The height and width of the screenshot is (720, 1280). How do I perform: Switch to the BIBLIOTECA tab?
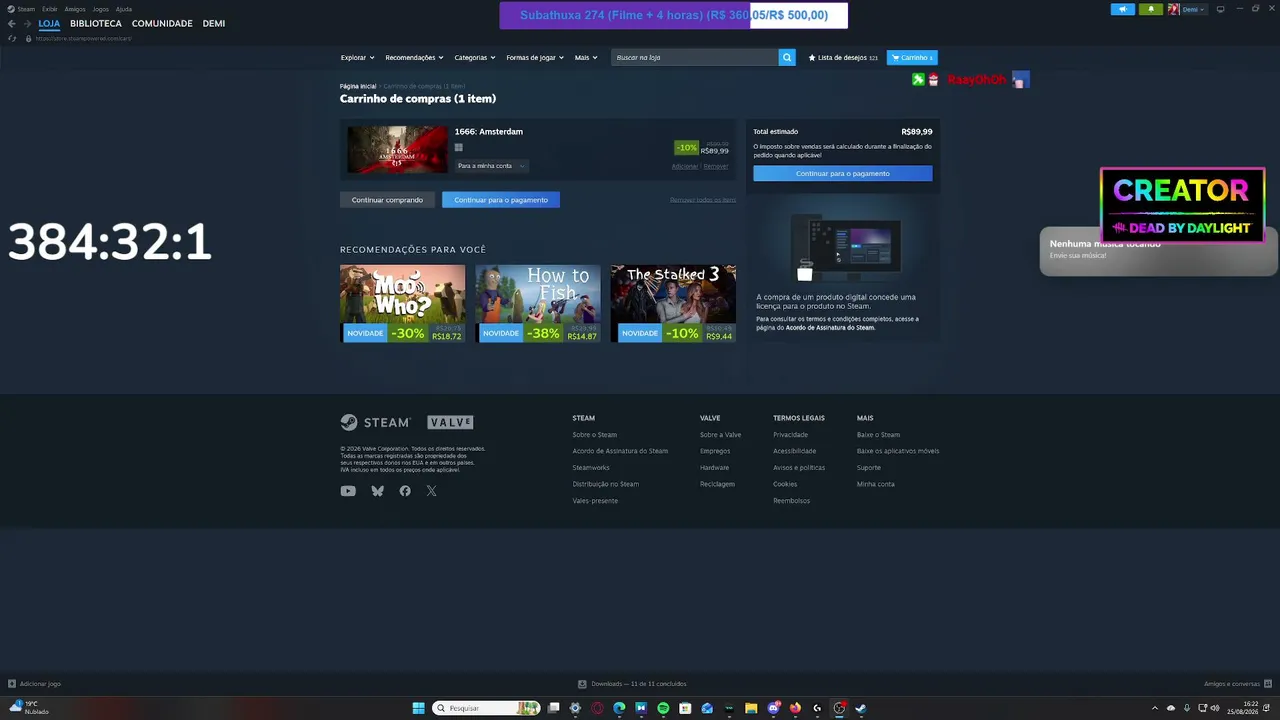(96, 23)
